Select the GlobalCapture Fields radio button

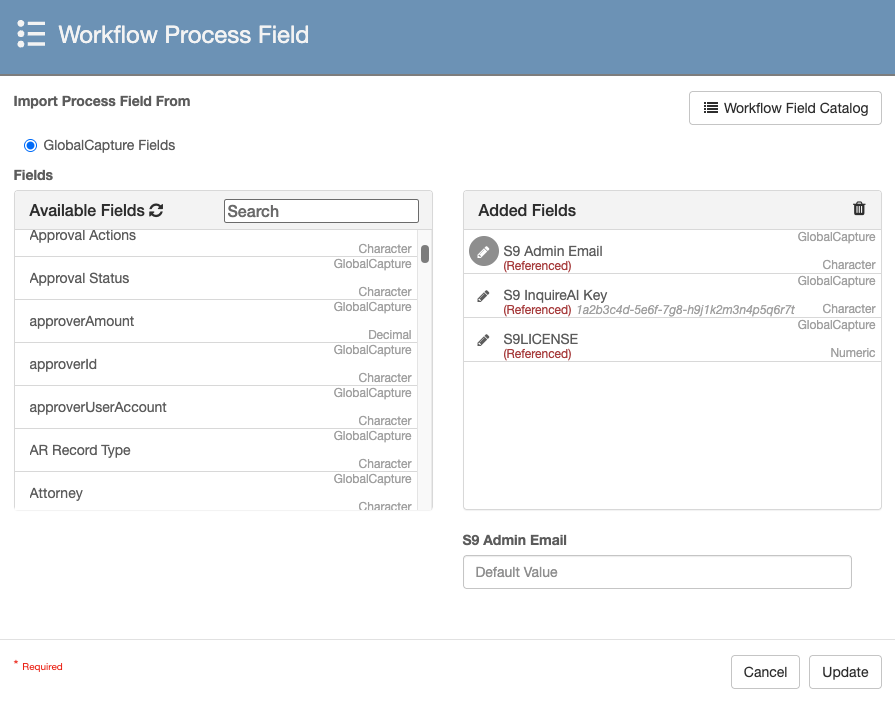[30, 146]
